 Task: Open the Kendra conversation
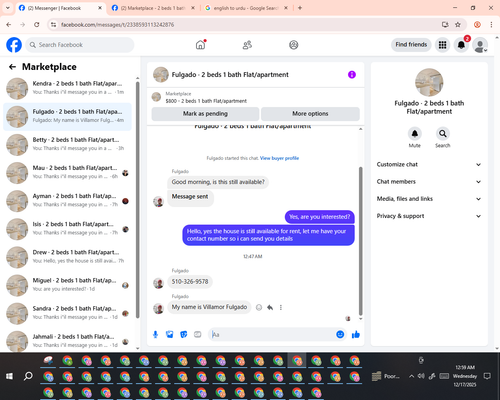click(67, 88)
